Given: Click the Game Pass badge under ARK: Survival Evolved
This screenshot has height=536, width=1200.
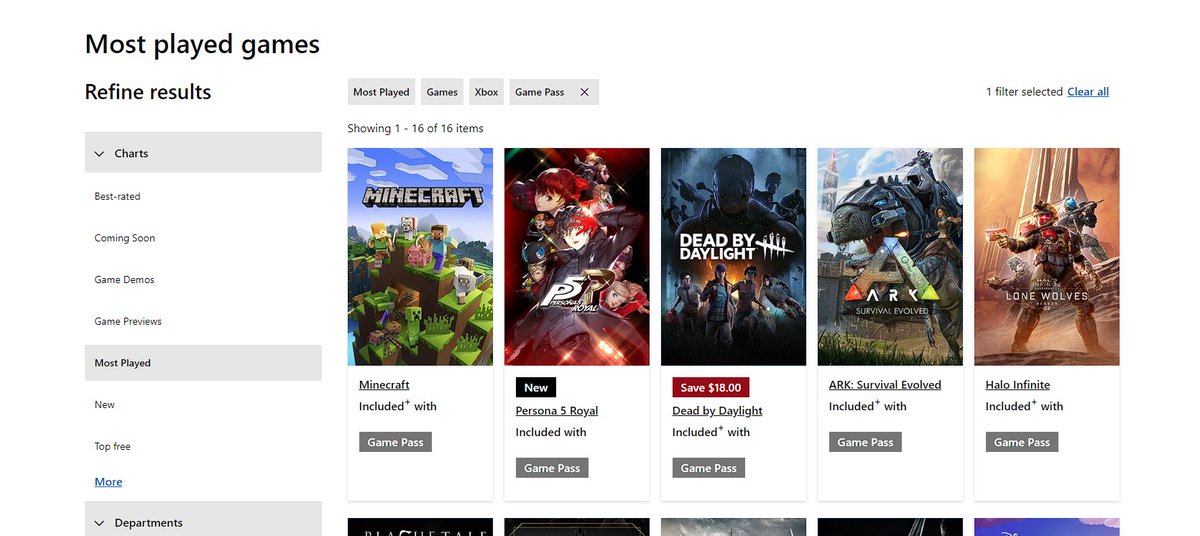Looking at the screenshot, I should coord(865,442).
